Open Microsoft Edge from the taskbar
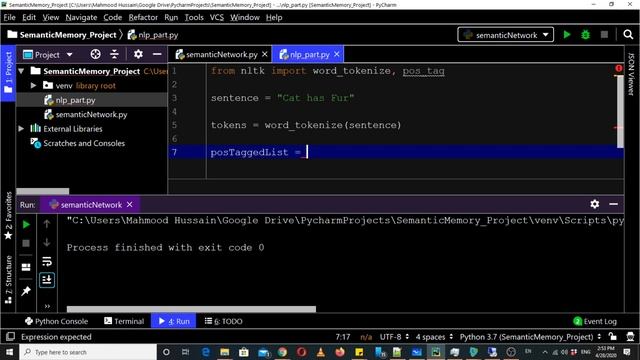Screen dimensions: 640x360 (205, 352)
